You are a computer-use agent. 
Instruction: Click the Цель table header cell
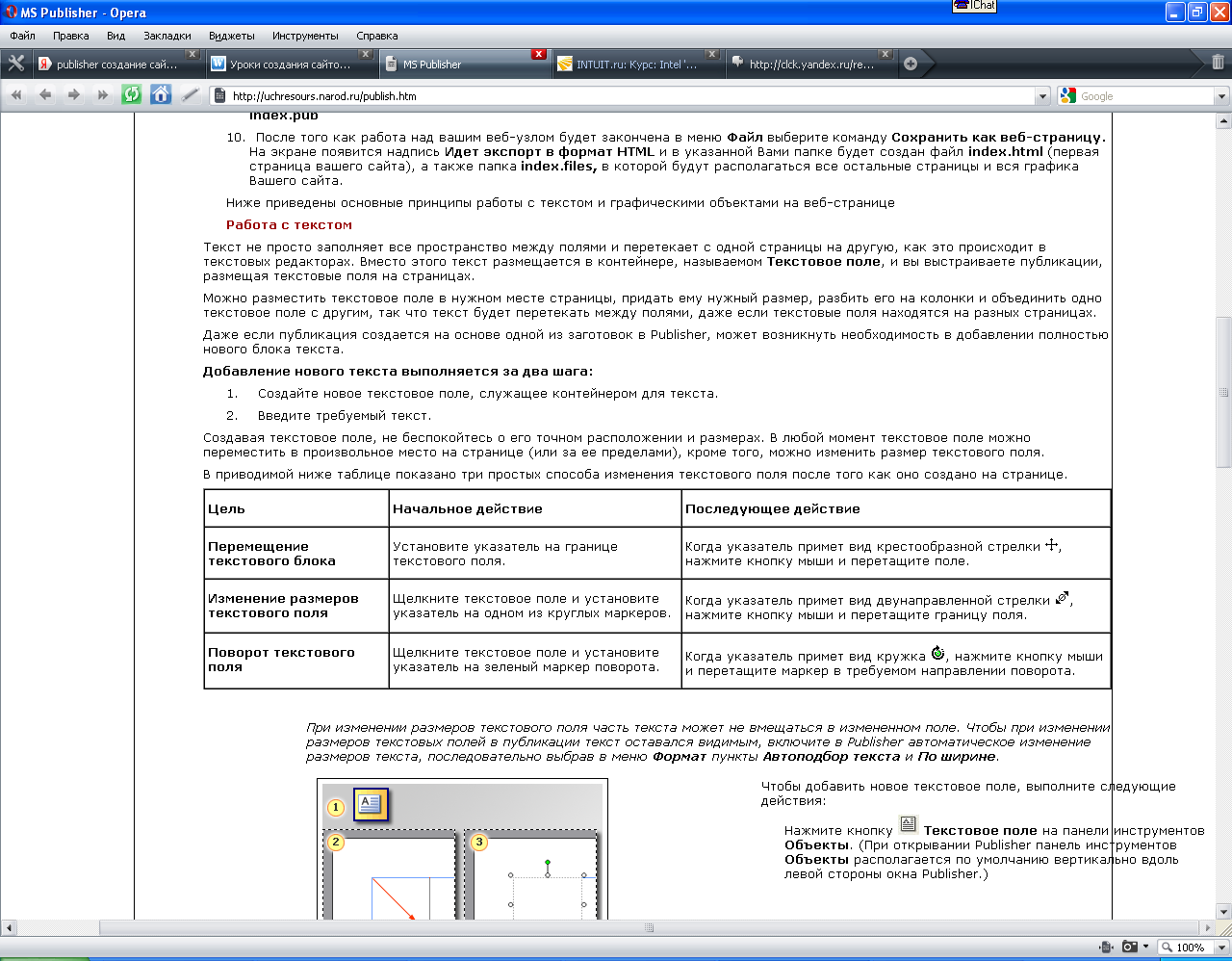(x=296, y=508)
